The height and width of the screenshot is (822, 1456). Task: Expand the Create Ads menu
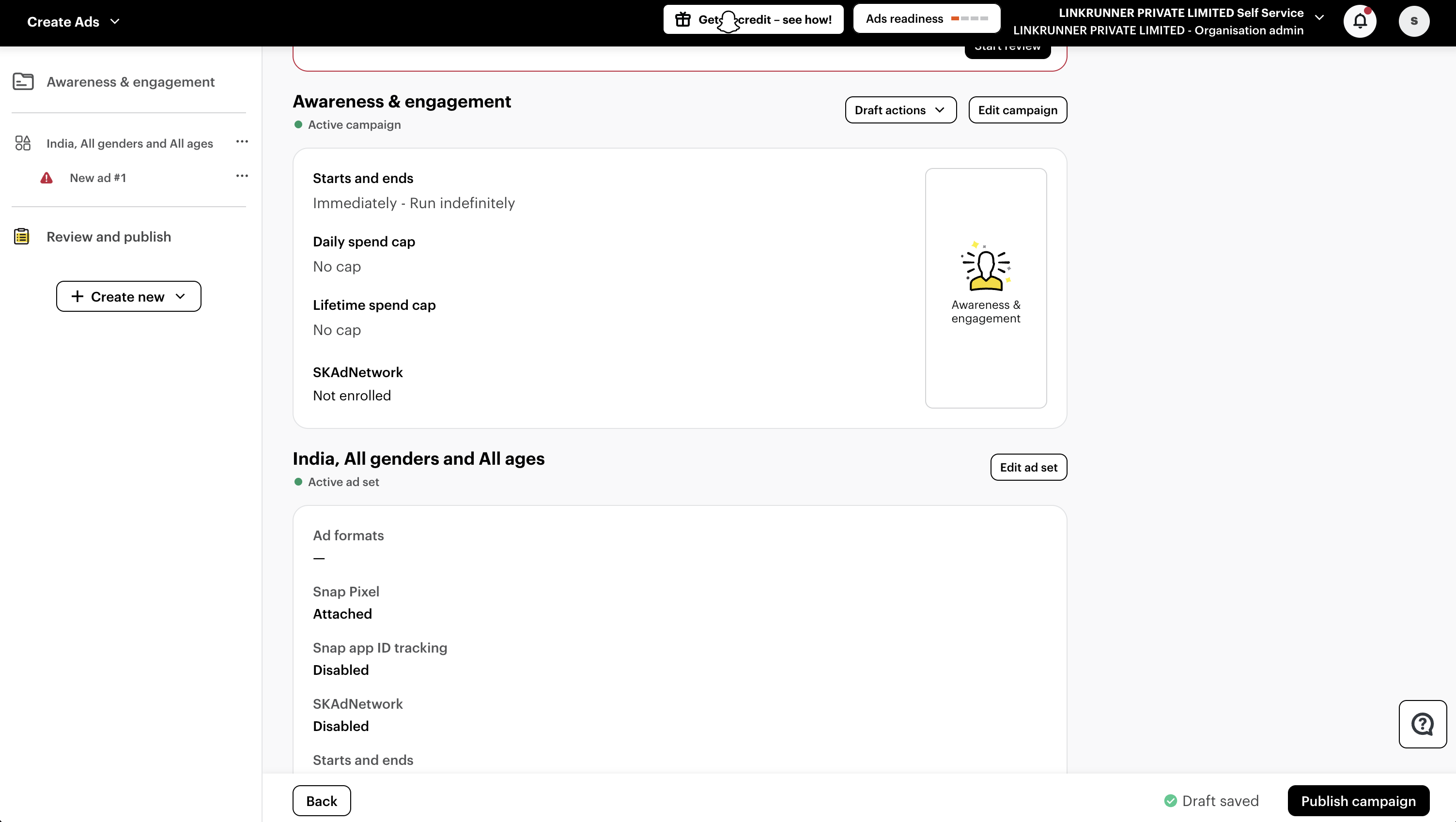pos(74,21)
